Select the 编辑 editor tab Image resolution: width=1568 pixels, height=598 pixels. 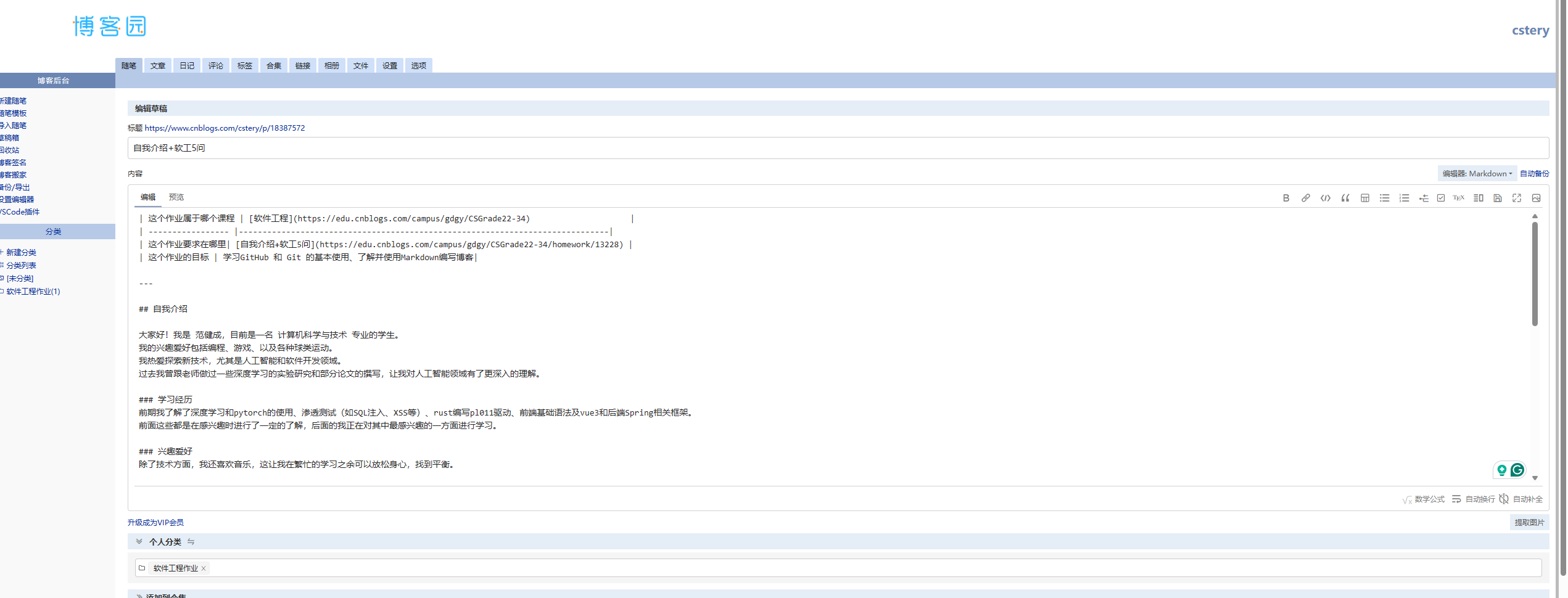(148, 197)
